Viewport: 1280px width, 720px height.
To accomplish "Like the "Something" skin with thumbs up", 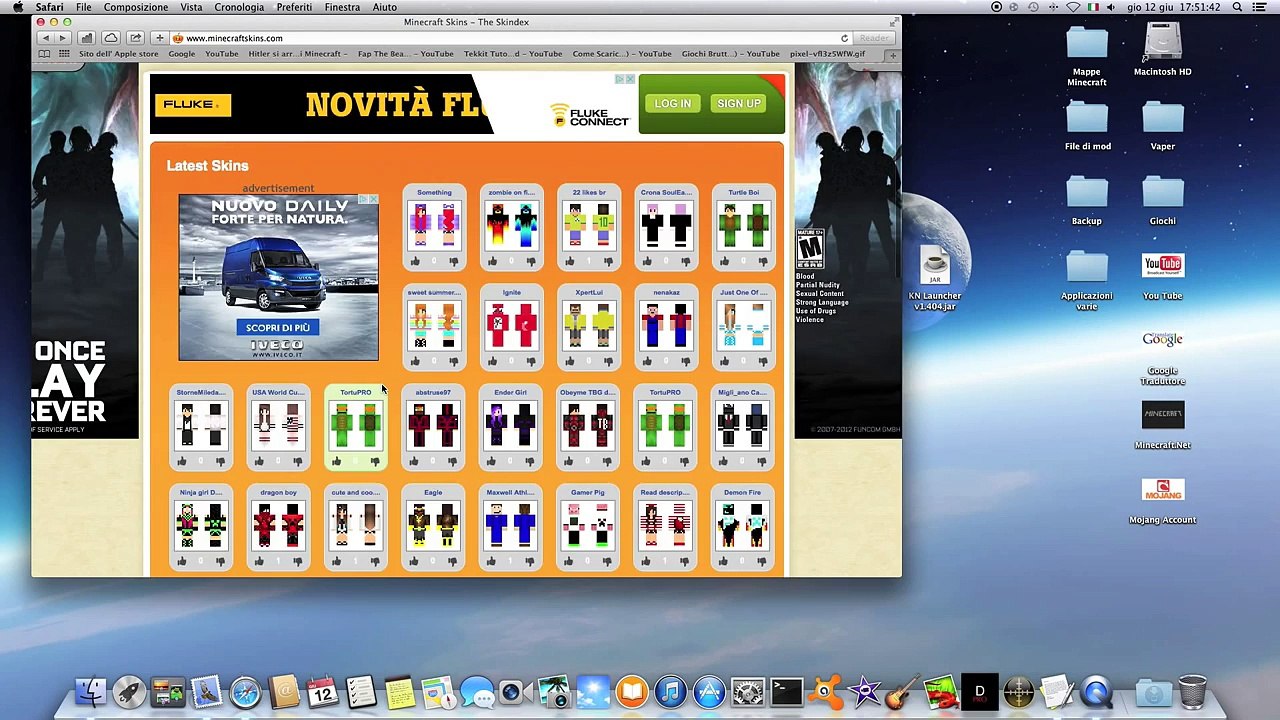I will (415, 262).
